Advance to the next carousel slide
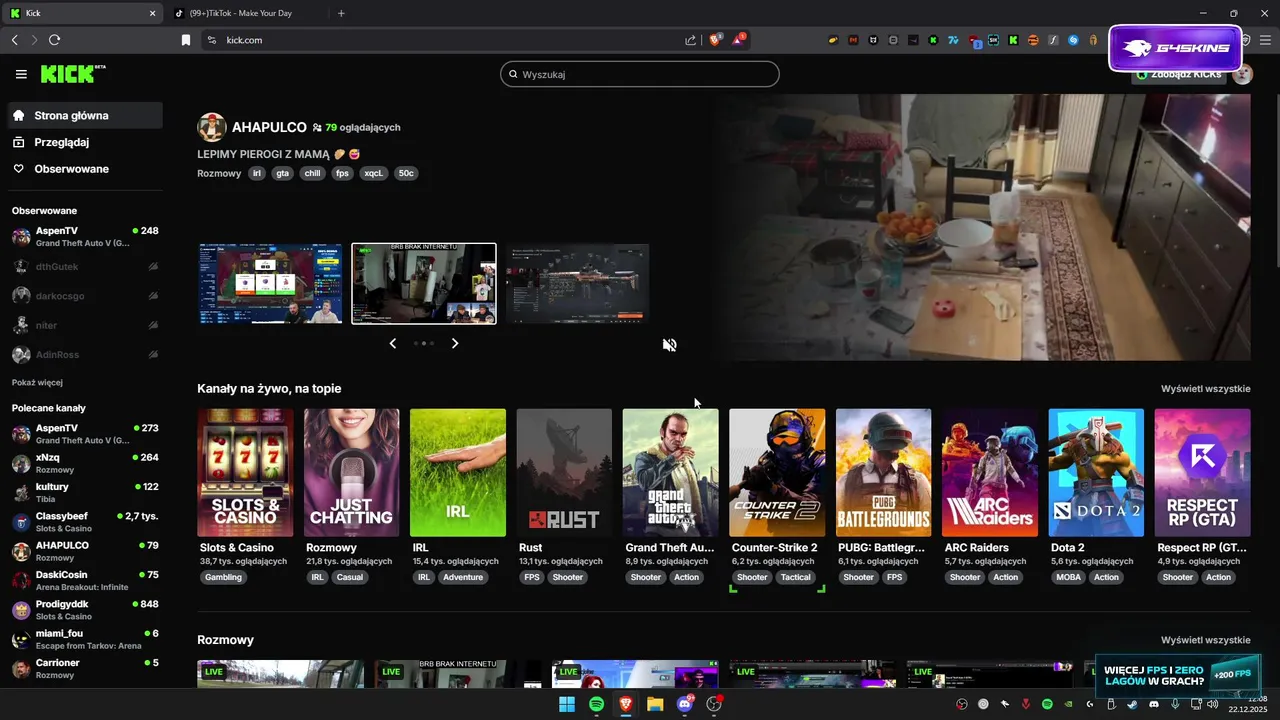The width and height of the screenshot is (1280, 720). (455, 343)
